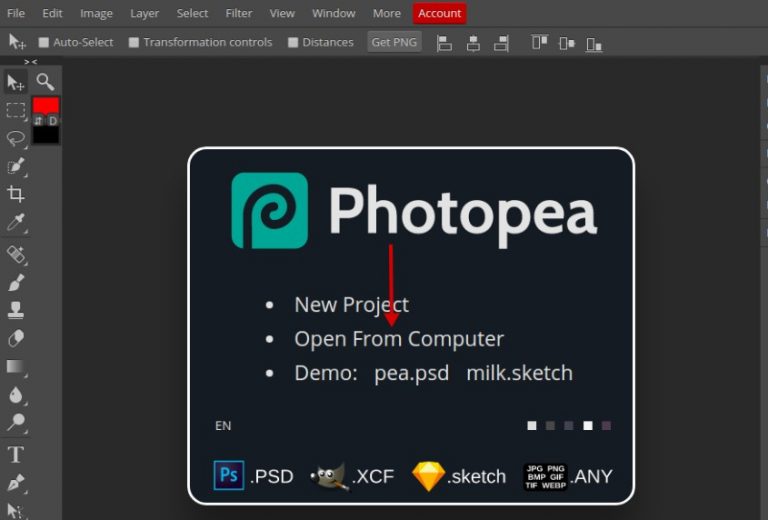
Task: Expand the More menu
Action: point(387,13)
